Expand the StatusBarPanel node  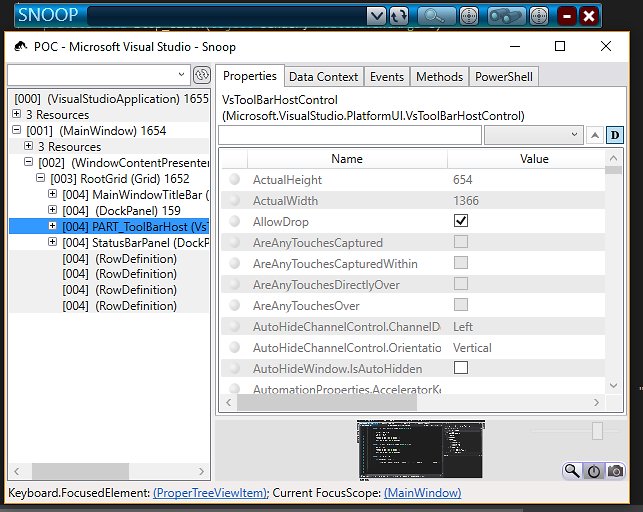point(52,241)
